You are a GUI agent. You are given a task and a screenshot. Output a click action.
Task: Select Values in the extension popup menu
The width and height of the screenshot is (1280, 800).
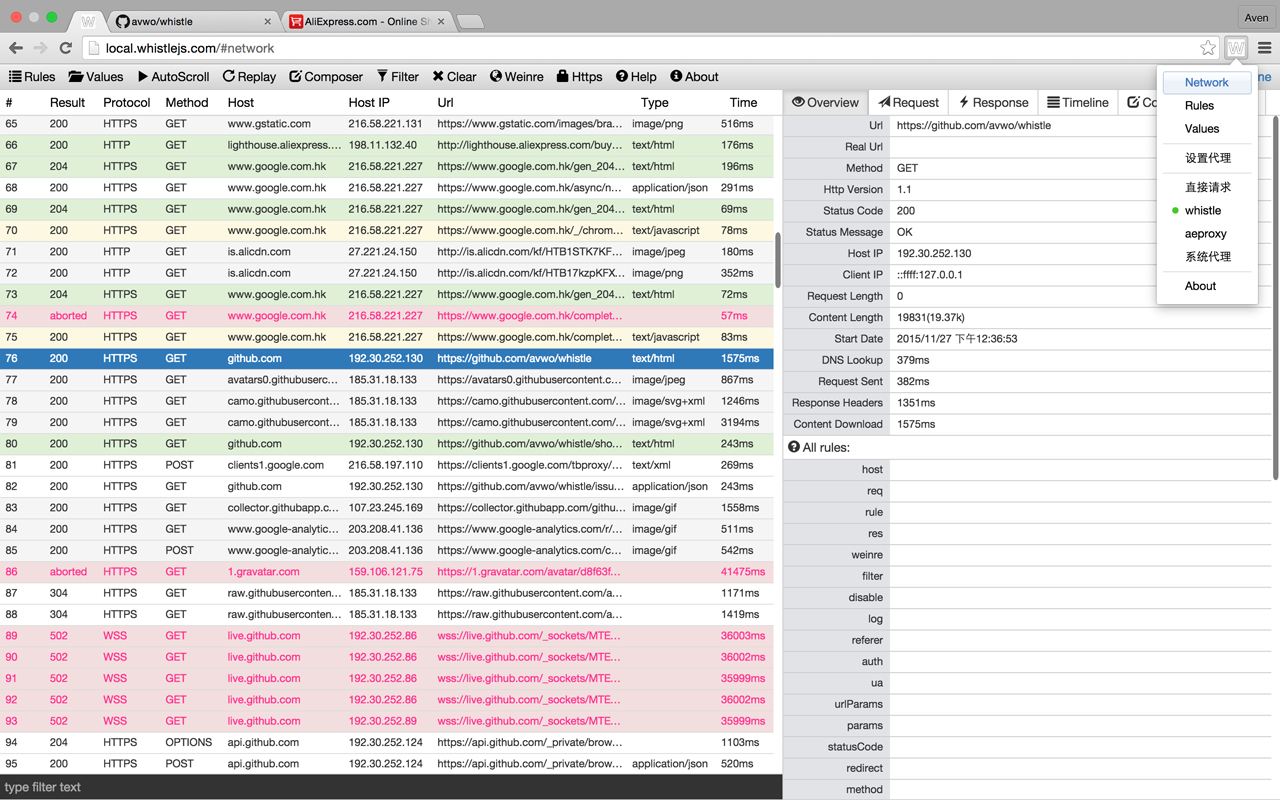click(x=1207, y=128)
